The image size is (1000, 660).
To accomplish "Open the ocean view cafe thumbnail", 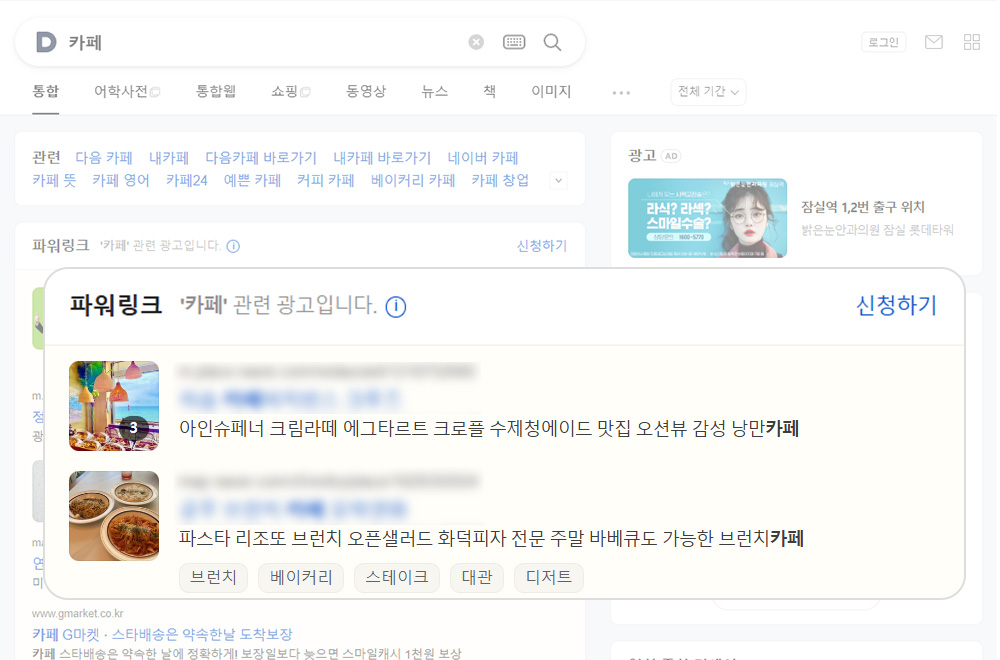I will click(114, 406).
